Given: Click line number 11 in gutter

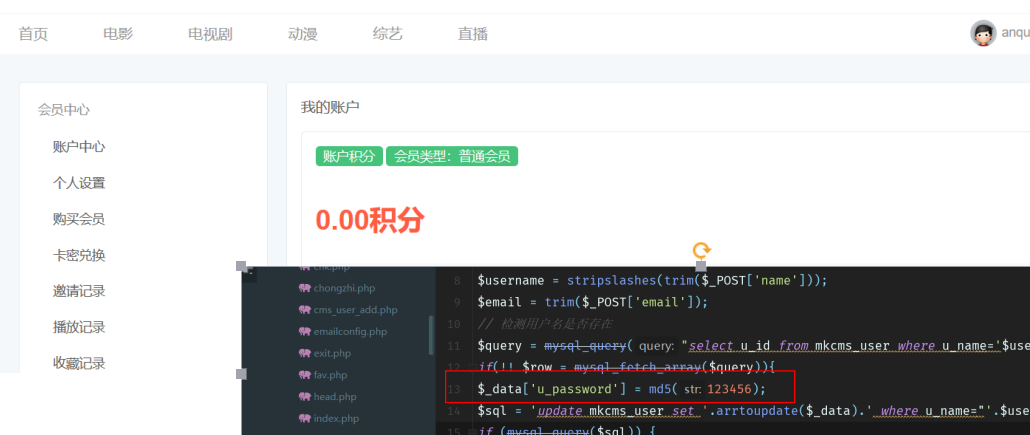Looking at the screenshot, I should [454, 346].
